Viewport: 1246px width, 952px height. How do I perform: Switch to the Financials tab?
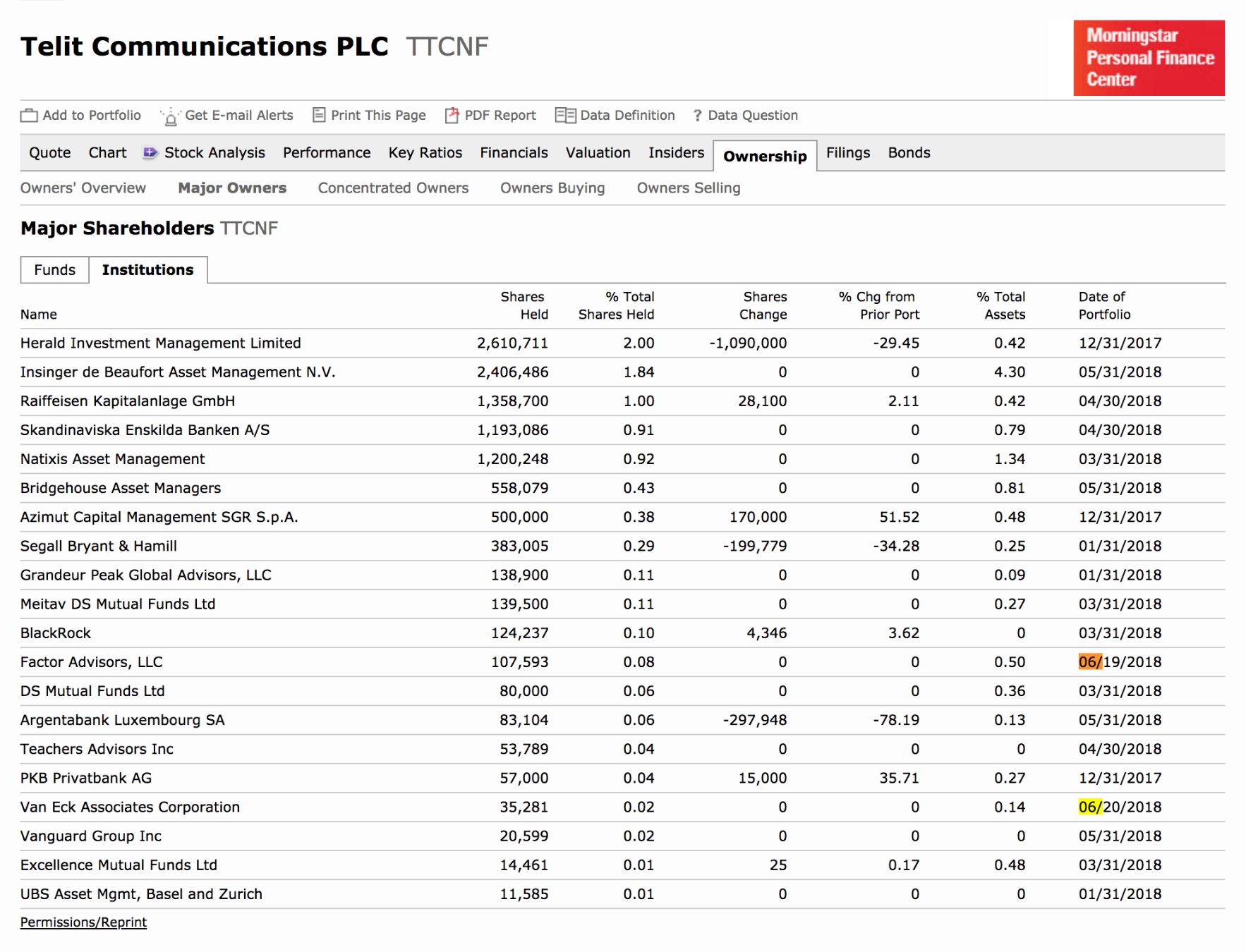tap(513, 152)
